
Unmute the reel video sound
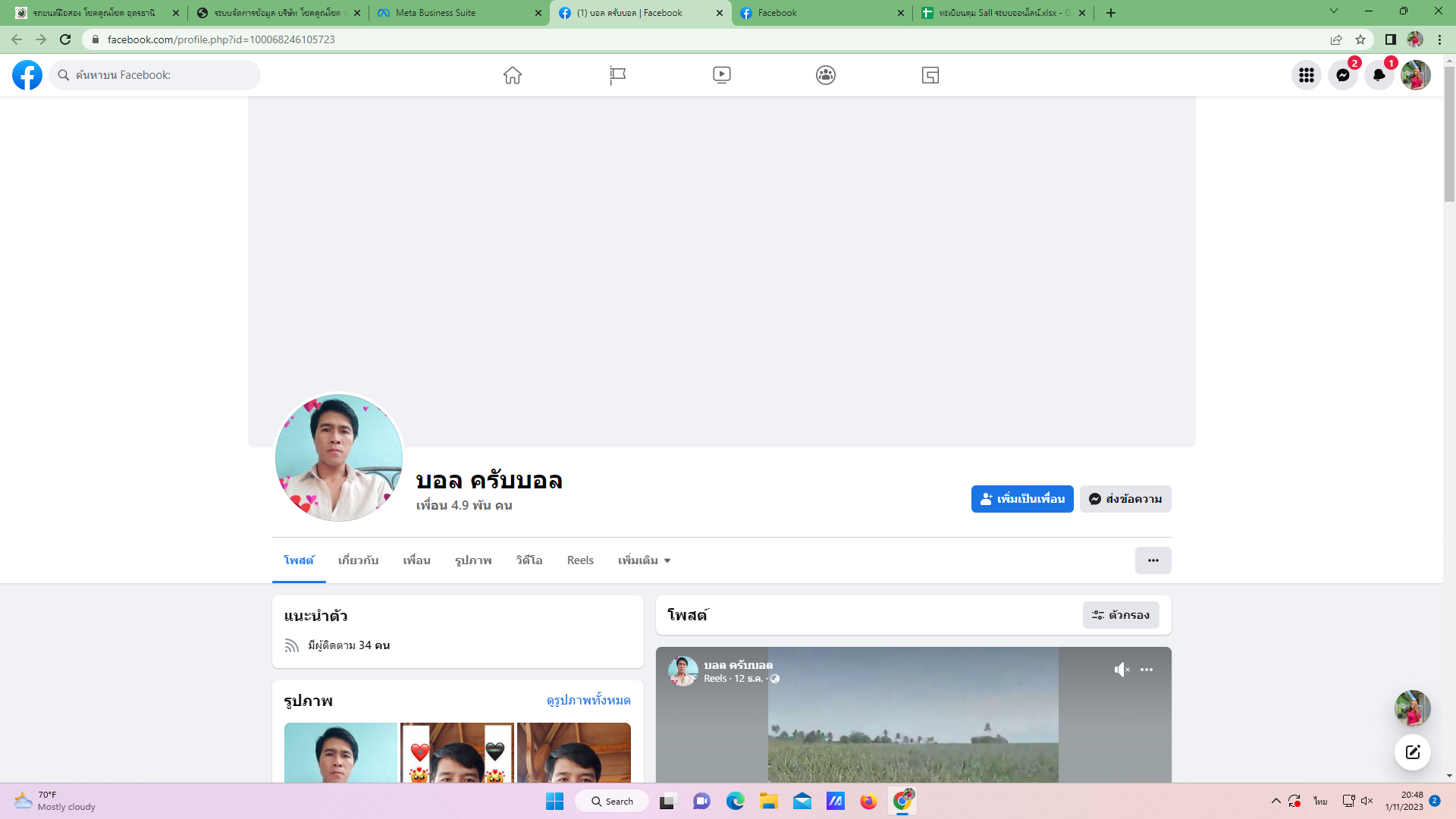[x=1122, y=670]
